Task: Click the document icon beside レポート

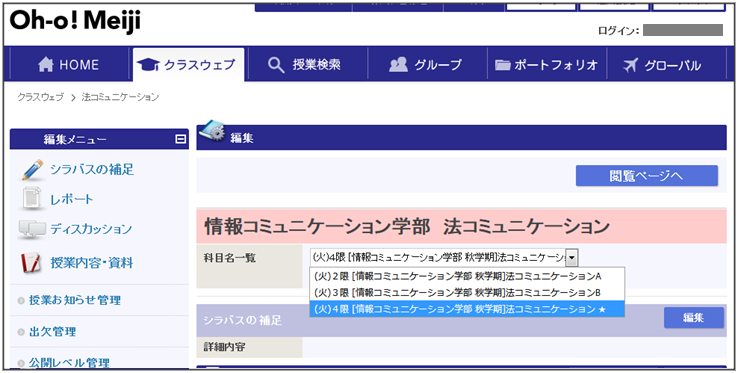Action: (x=32, y=199)
